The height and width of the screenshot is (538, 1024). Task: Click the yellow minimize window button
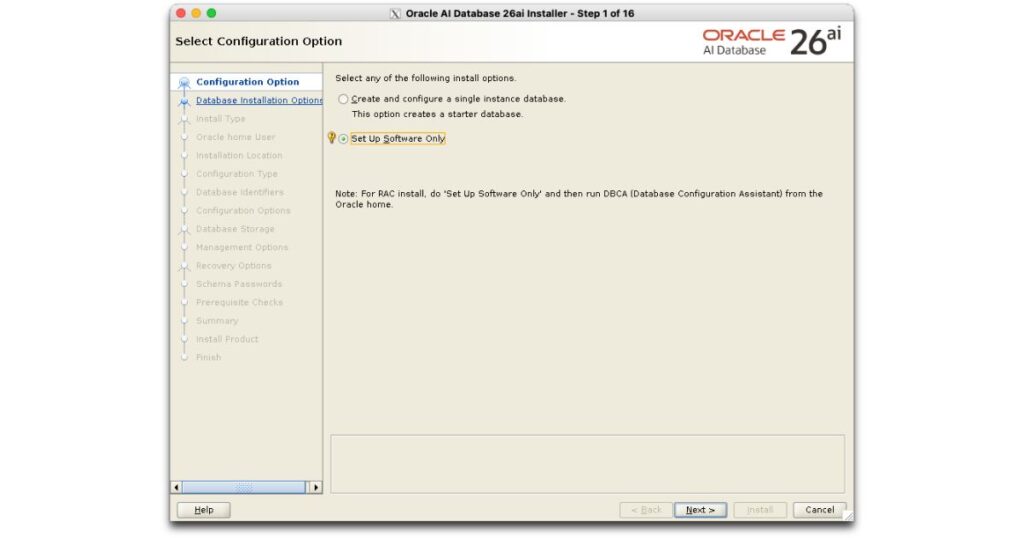[x=196, y=13]
